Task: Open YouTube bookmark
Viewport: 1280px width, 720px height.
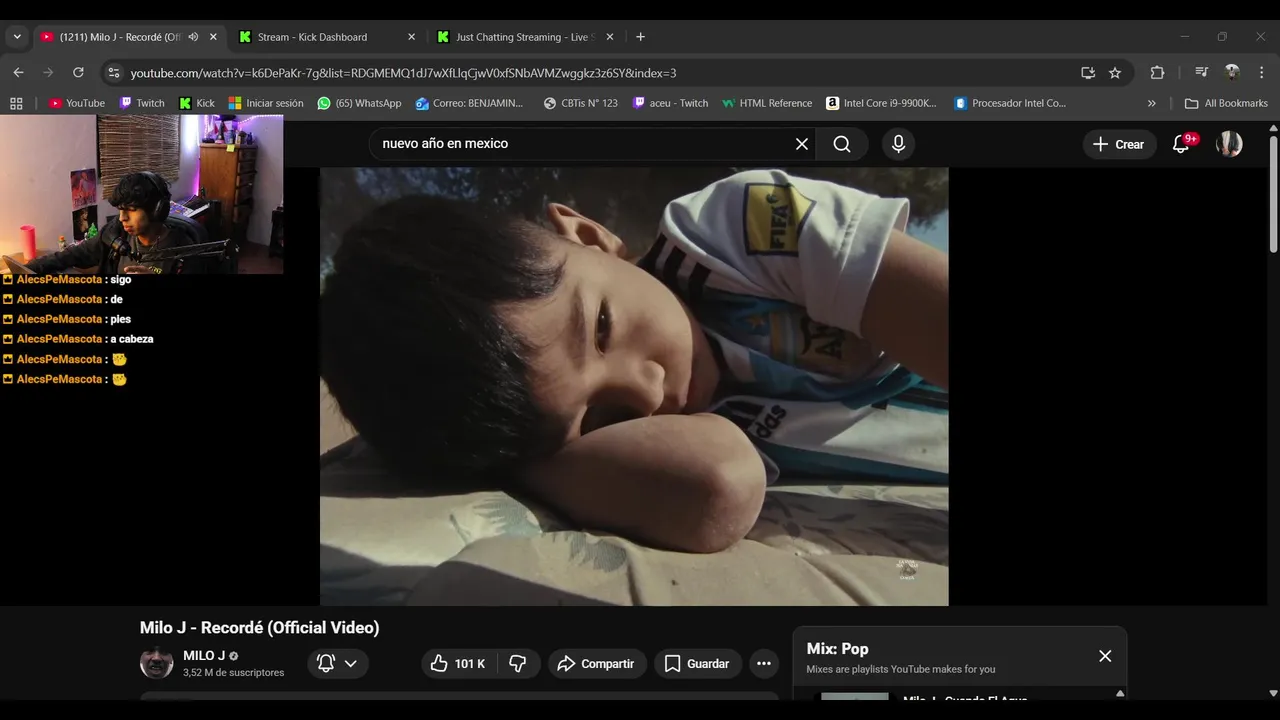Action: tap(77, 103)
